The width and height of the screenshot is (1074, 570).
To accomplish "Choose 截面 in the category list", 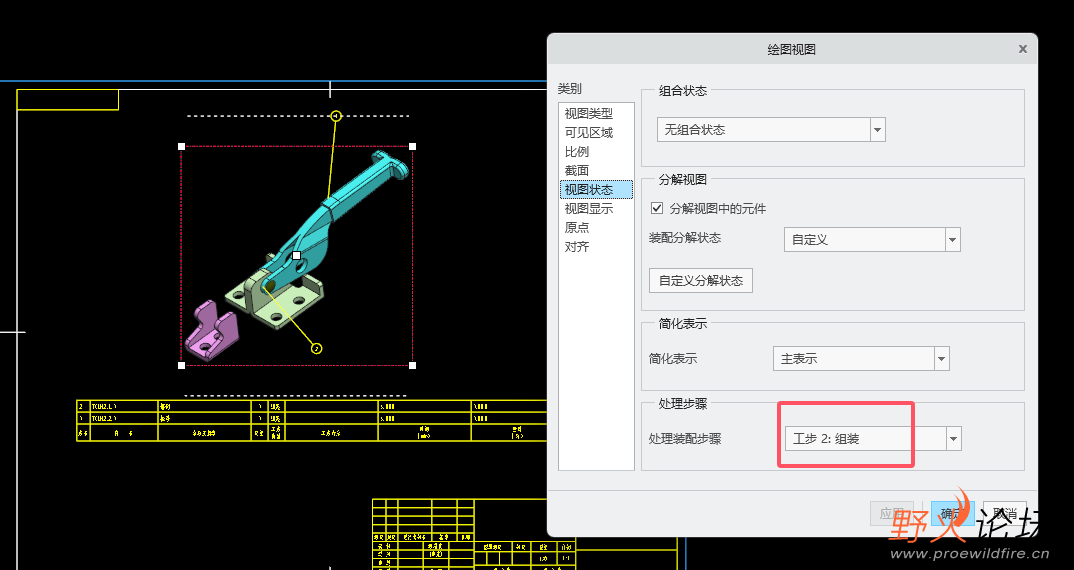I will (x=577, y=171).
